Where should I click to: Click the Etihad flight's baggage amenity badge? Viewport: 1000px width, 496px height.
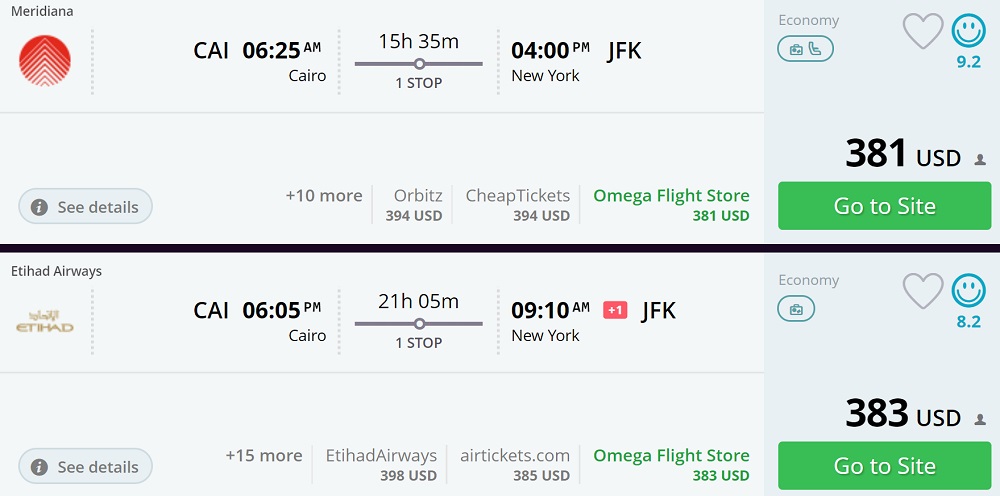pos(796,309)
